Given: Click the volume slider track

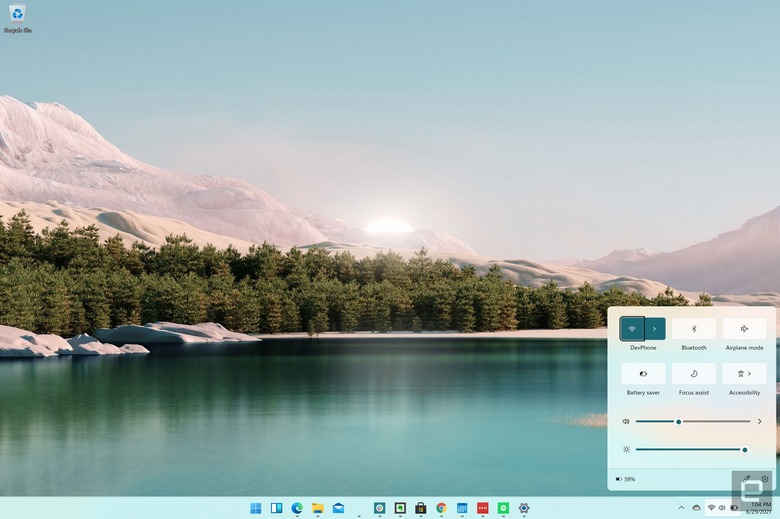Looking at the screenshot, I should 692,421.
